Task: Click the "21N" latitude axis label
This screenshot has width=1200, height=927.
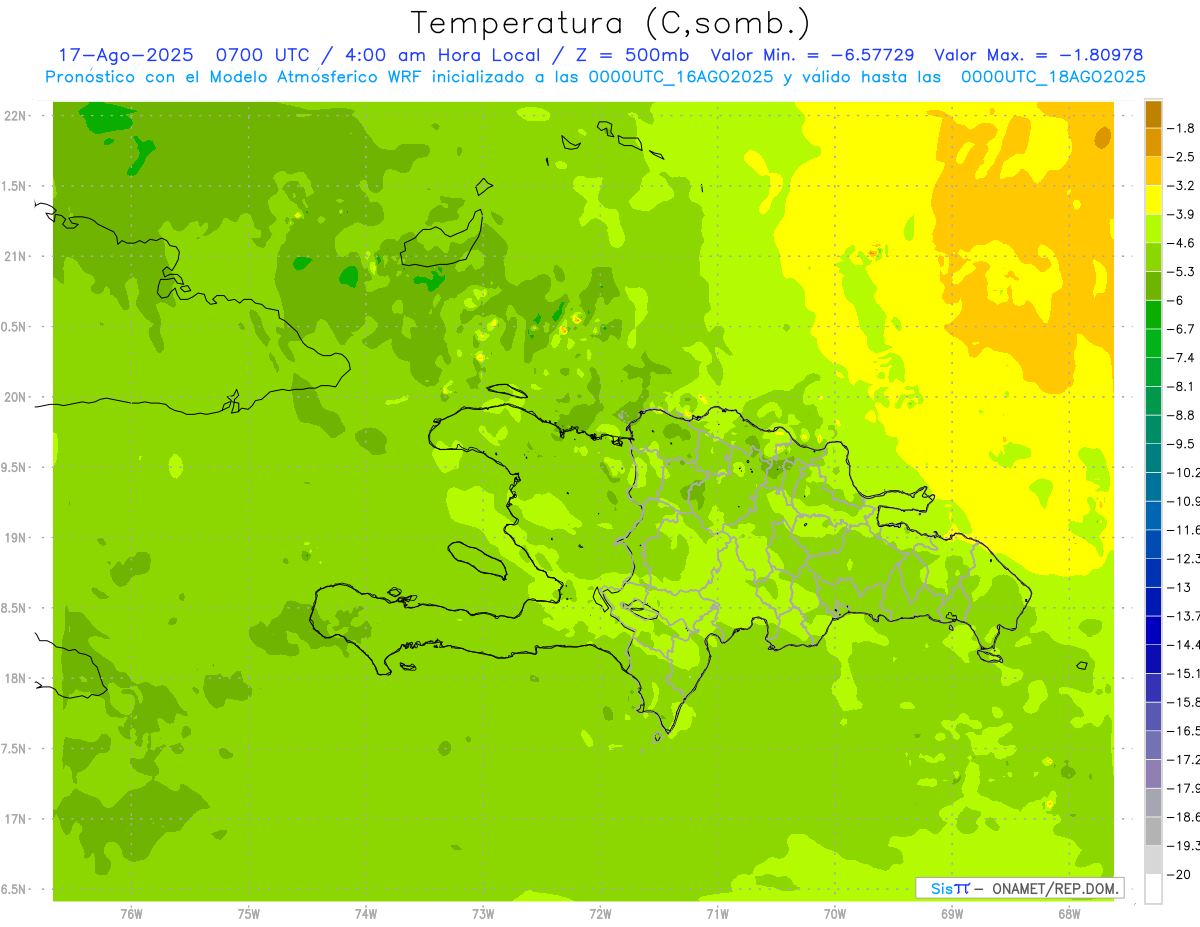Action: [x=14, y=257]
